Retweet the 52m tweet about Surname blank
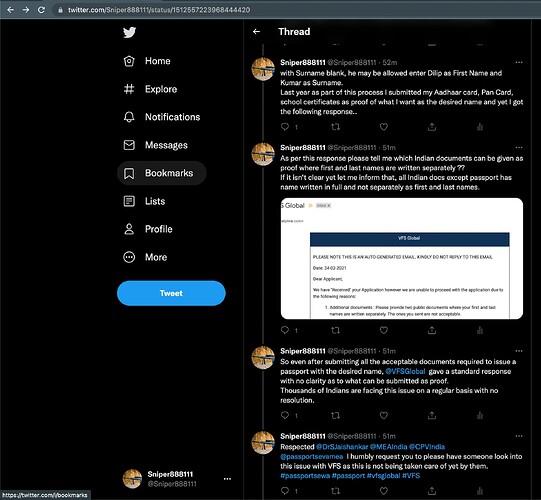 click(x=335, y=127)
